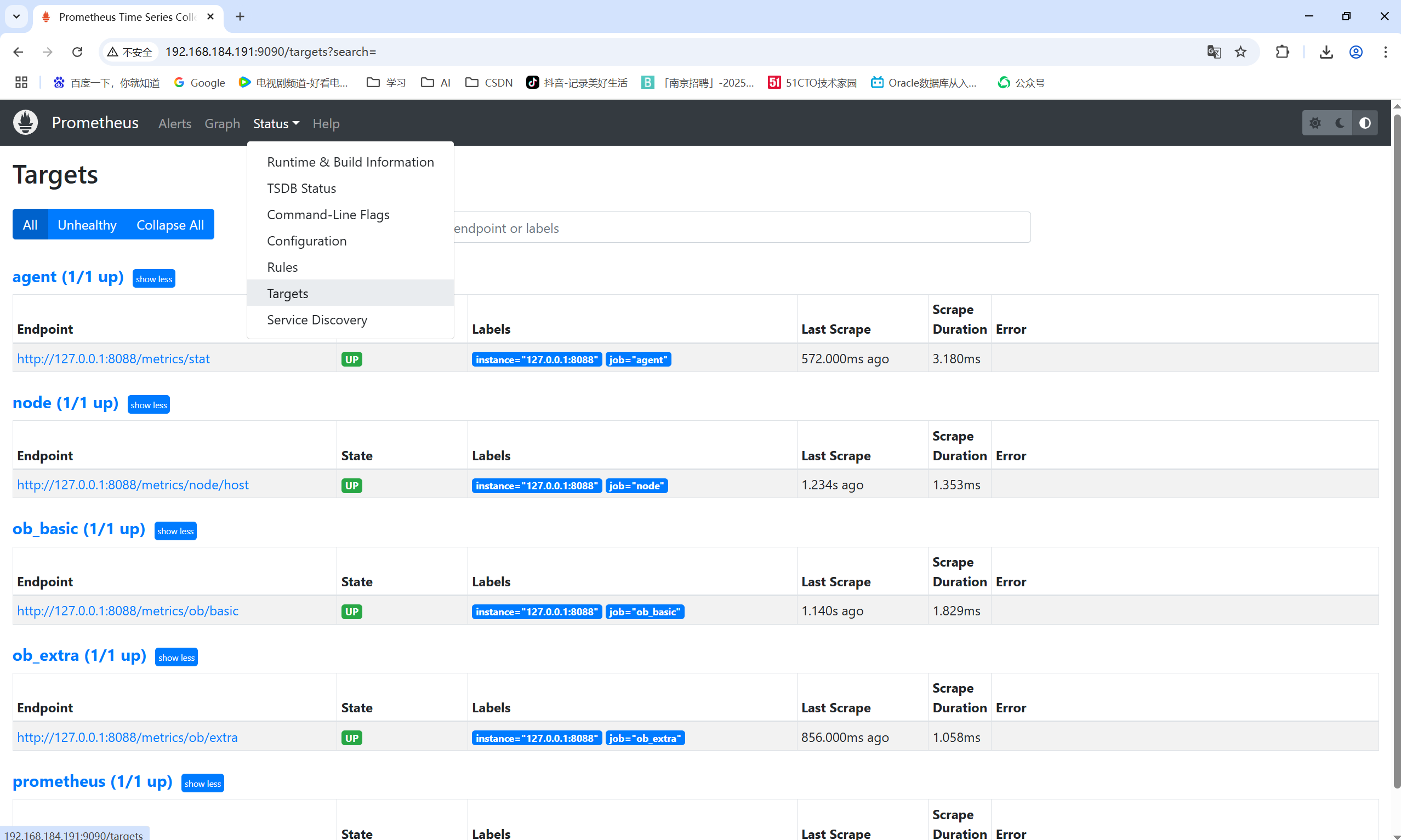Select Rules menu item

(350, 267)
